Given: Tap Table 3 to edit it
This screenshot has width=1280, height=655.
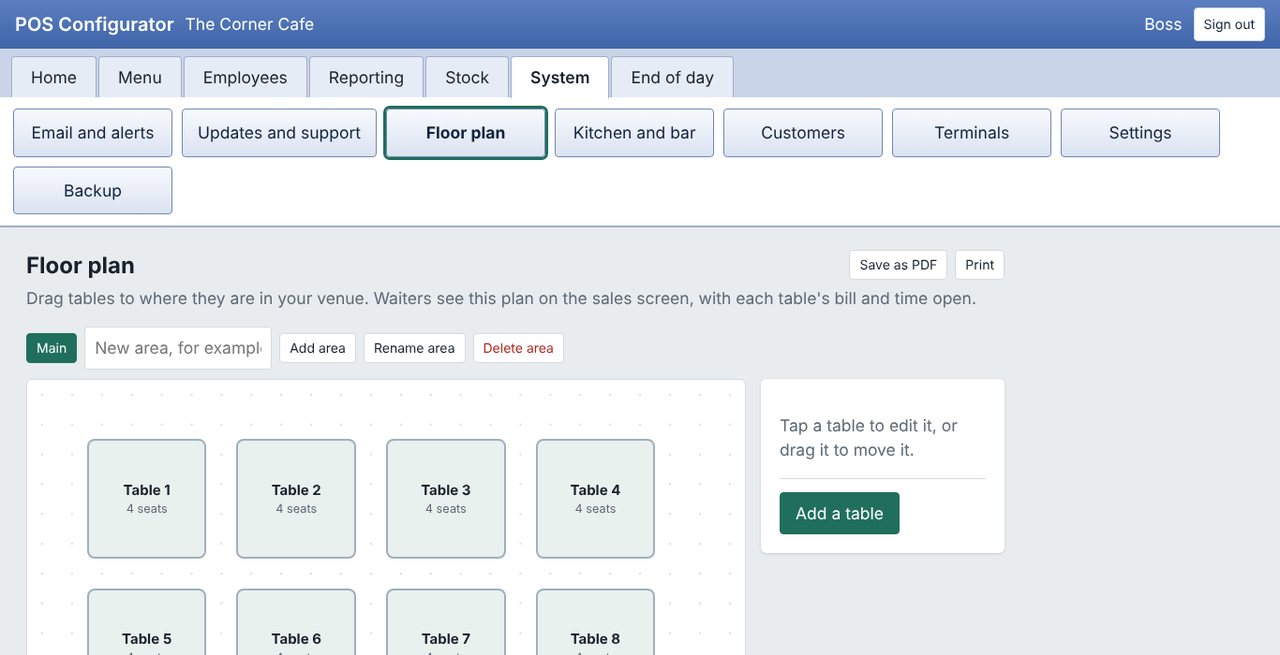Looking at the screenshot, I should pos(446,499).
